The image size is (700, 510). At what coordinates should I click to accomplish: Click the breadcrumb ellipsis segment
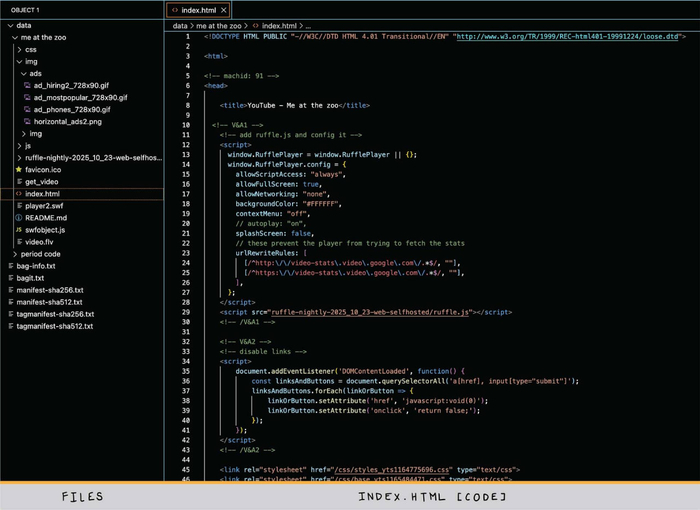pos(308,26)
